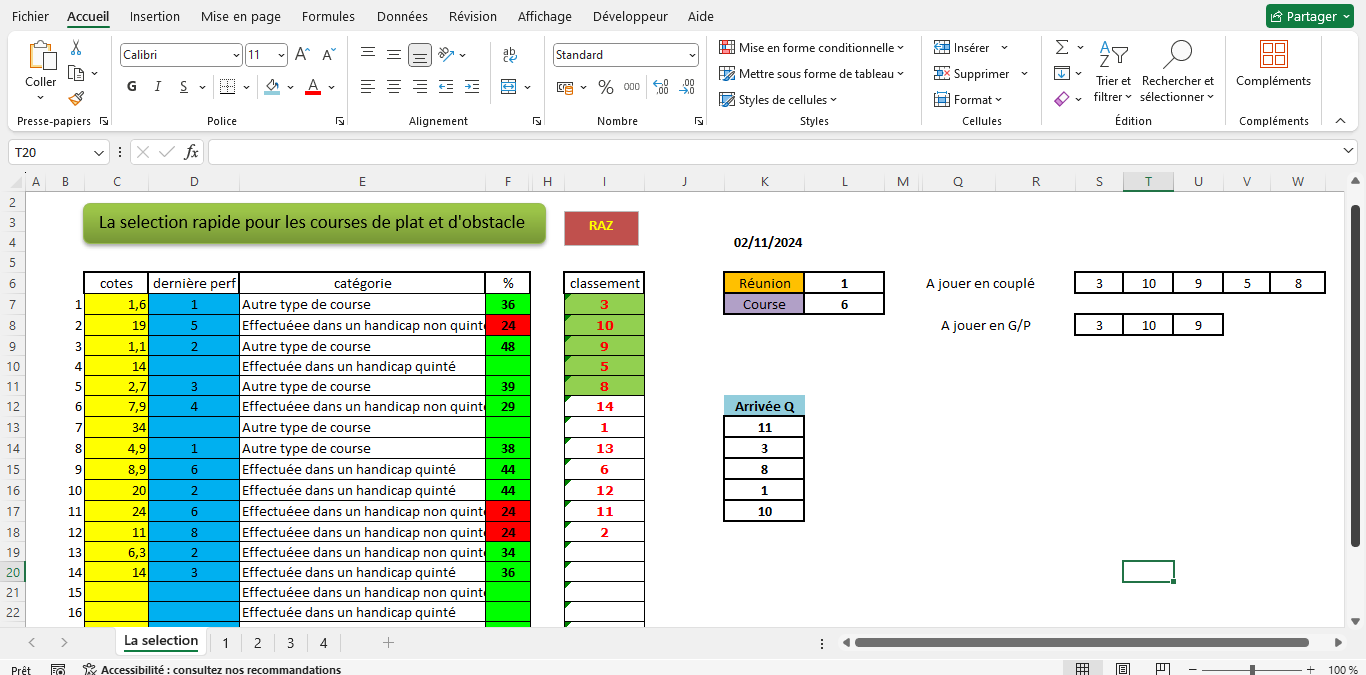Screen dimensions: 1366x675
Task: Toggle bottom vertical alignment button
Action: coord(420,54)
